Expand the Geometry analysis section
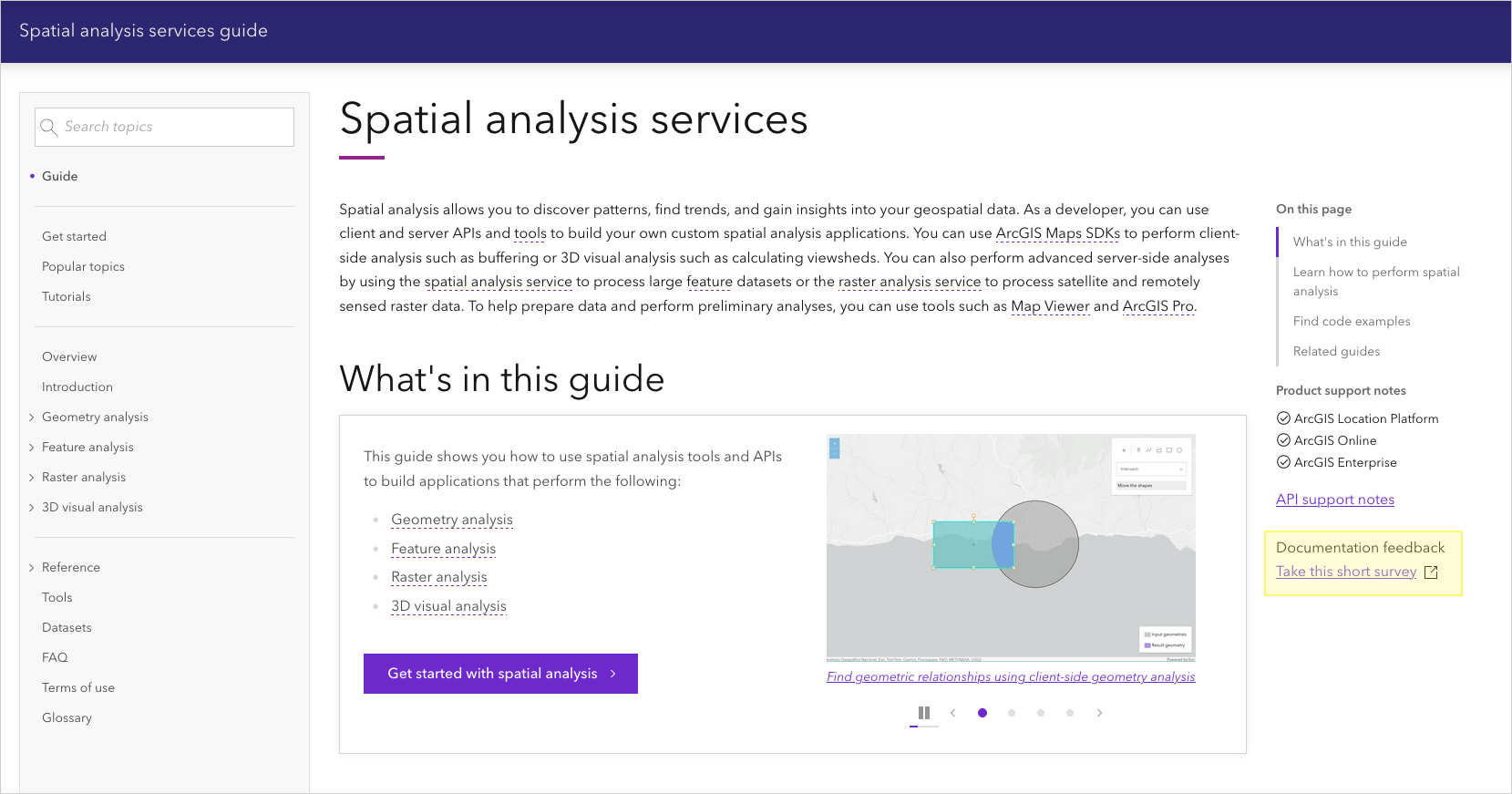This screenshot has height=794, width=1512. click(32, 418)
